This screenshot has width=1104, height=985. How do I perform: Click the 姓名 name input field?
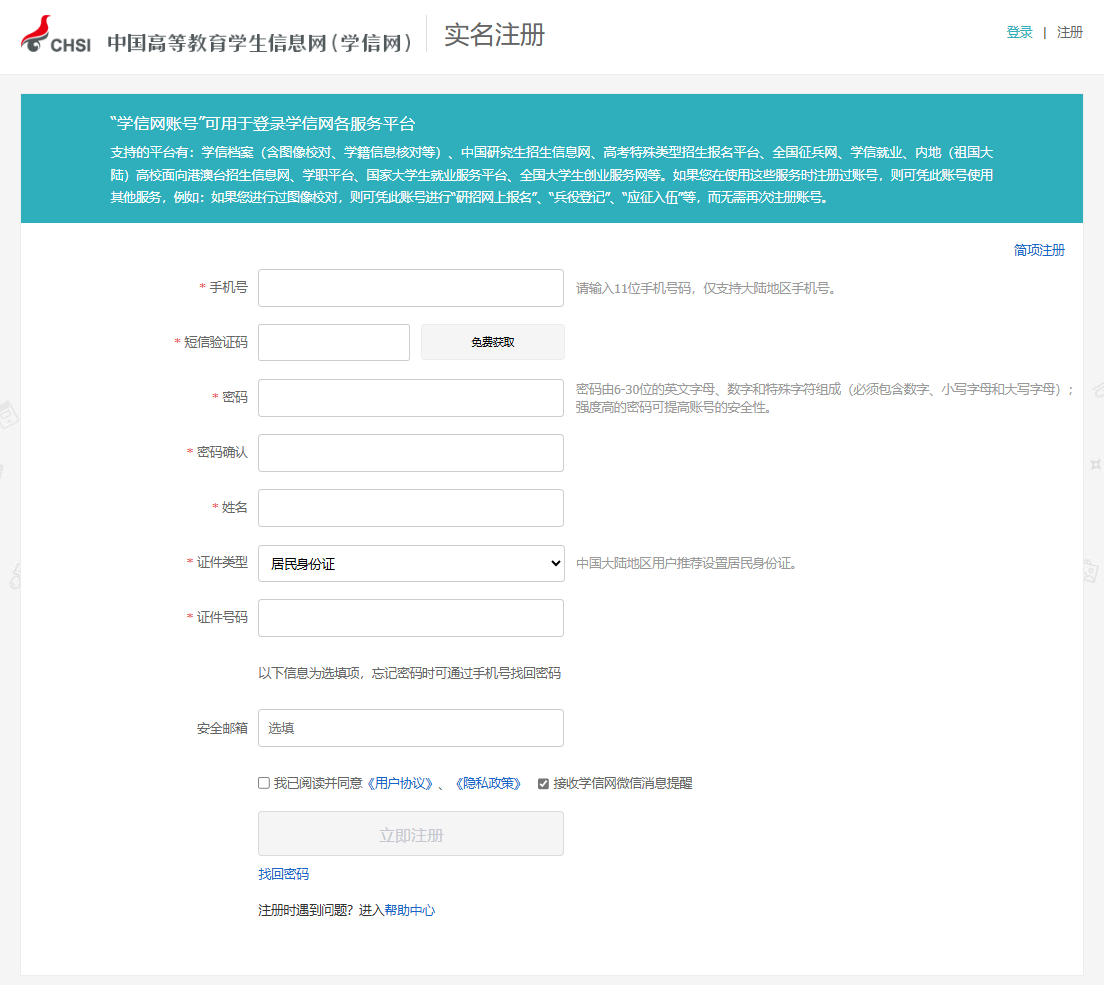(x=410, y=507)
